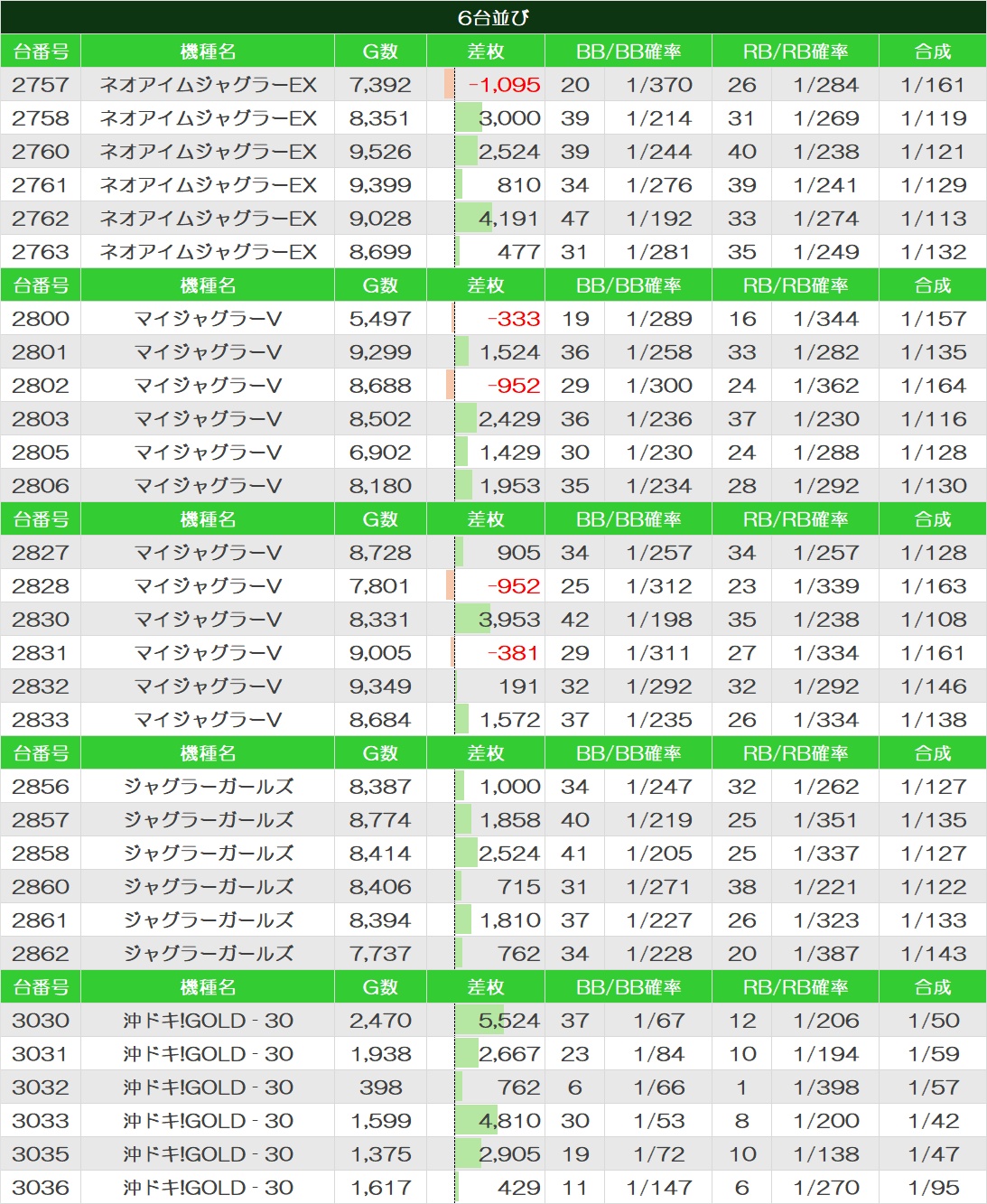Select machine number 2806

point(41,486)
